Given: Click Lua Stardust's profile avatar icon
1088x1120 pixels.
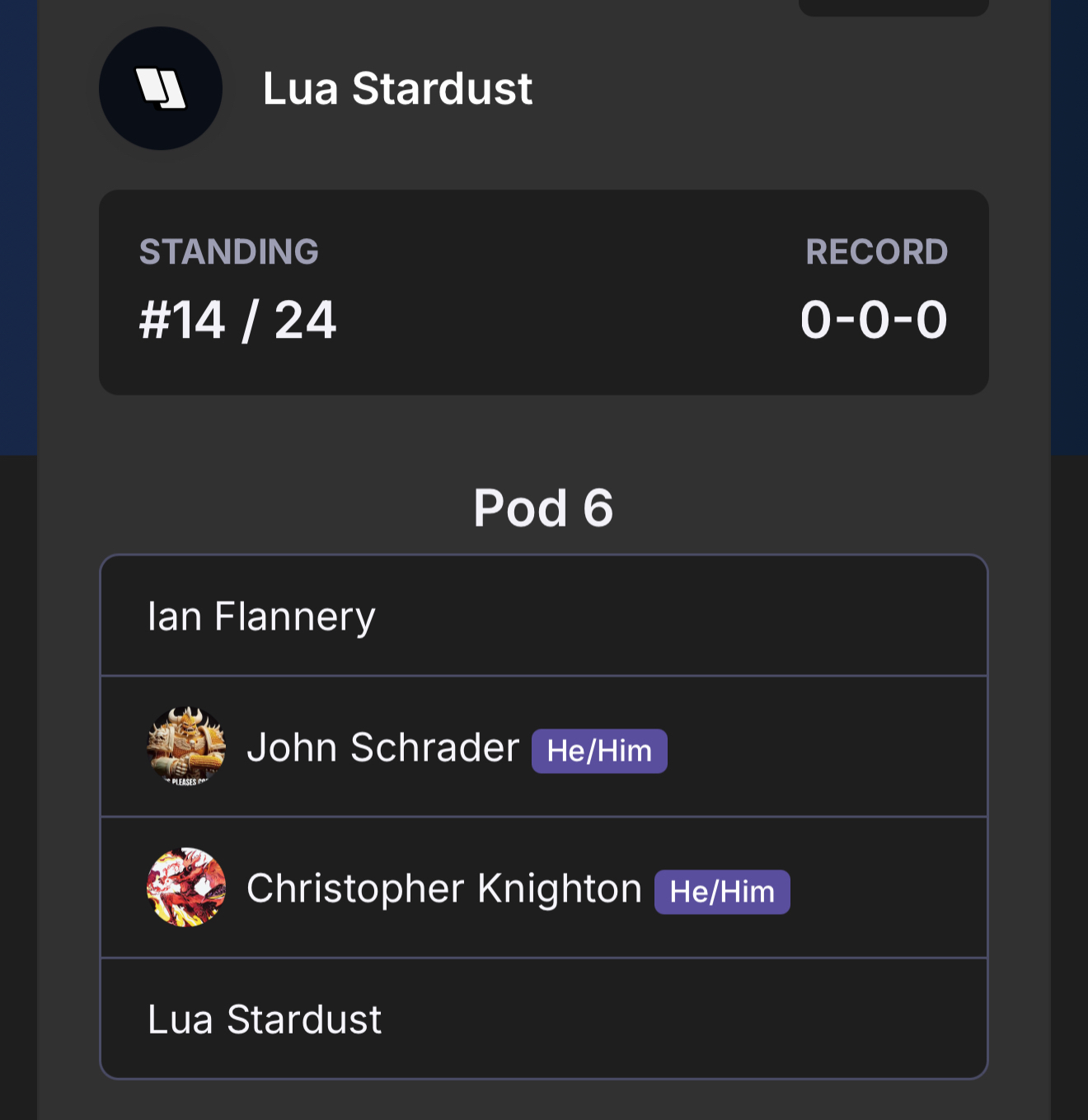Looking at the screenshot, I should (x=161, y=88).
